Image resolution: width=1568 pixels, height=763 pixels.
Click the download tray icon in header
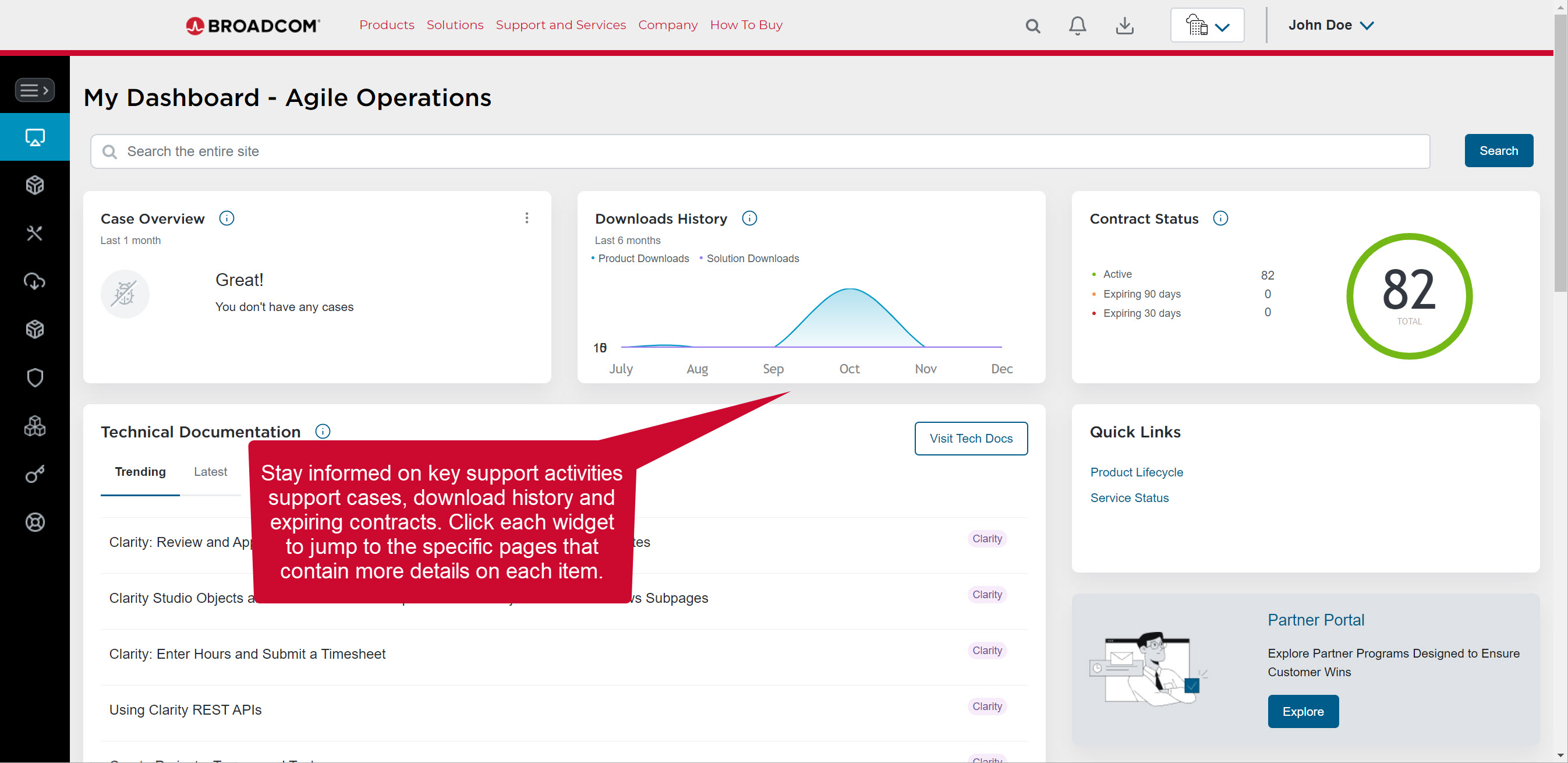1124,26
